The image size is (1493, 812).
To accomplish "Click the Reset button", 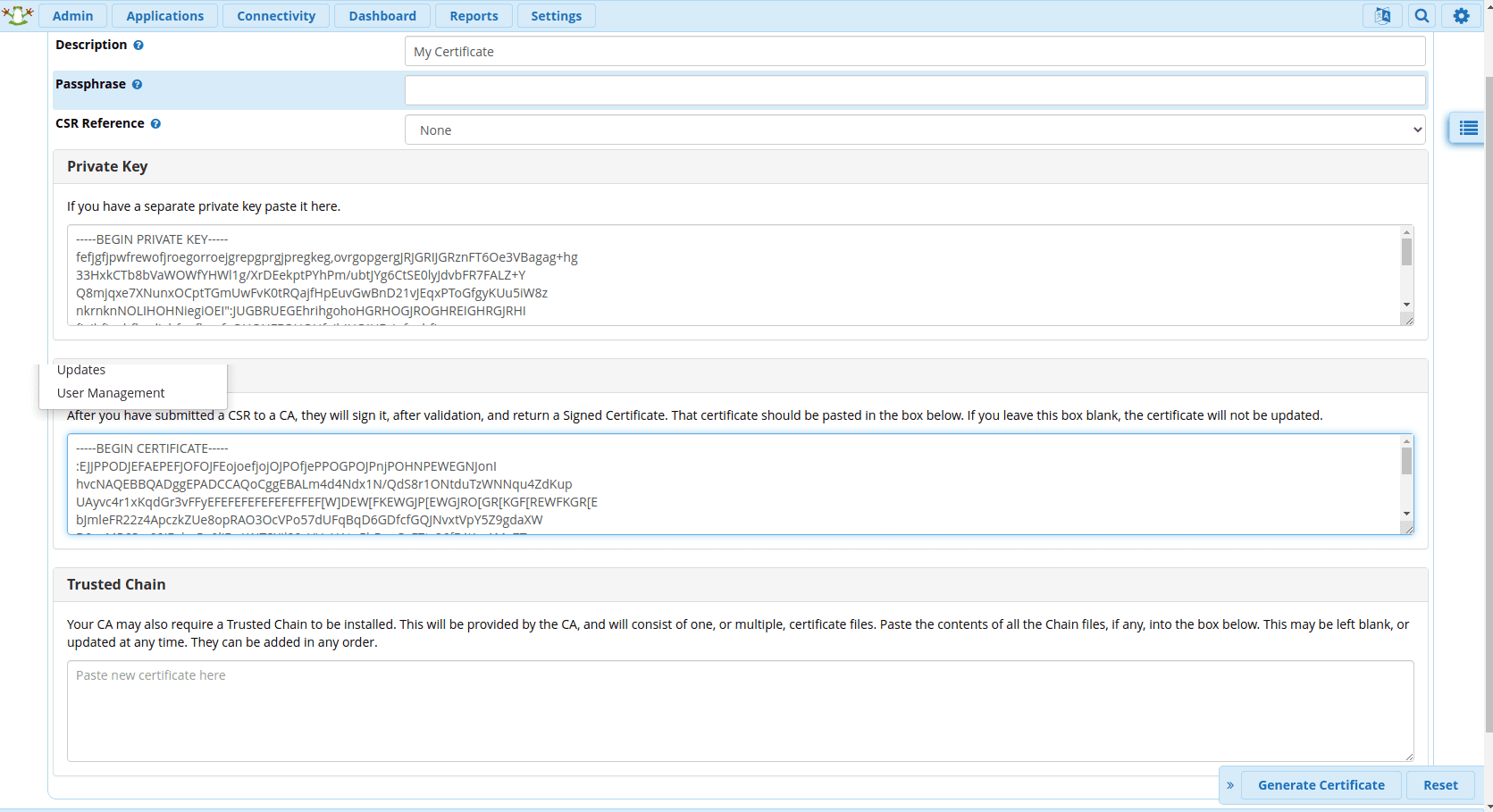I will pos(1440,785).
